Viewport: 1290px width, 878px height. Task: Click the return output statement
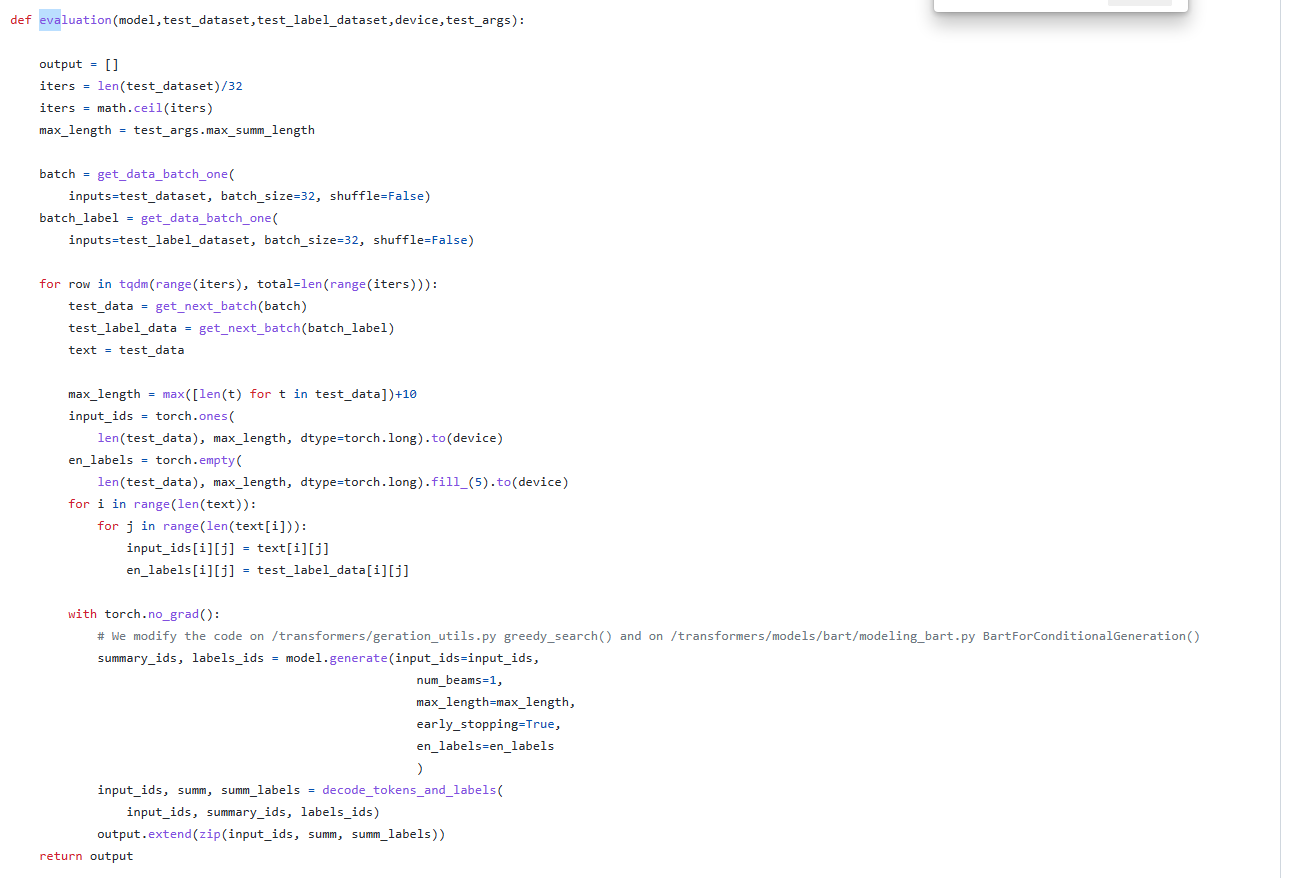coord(86,855)
